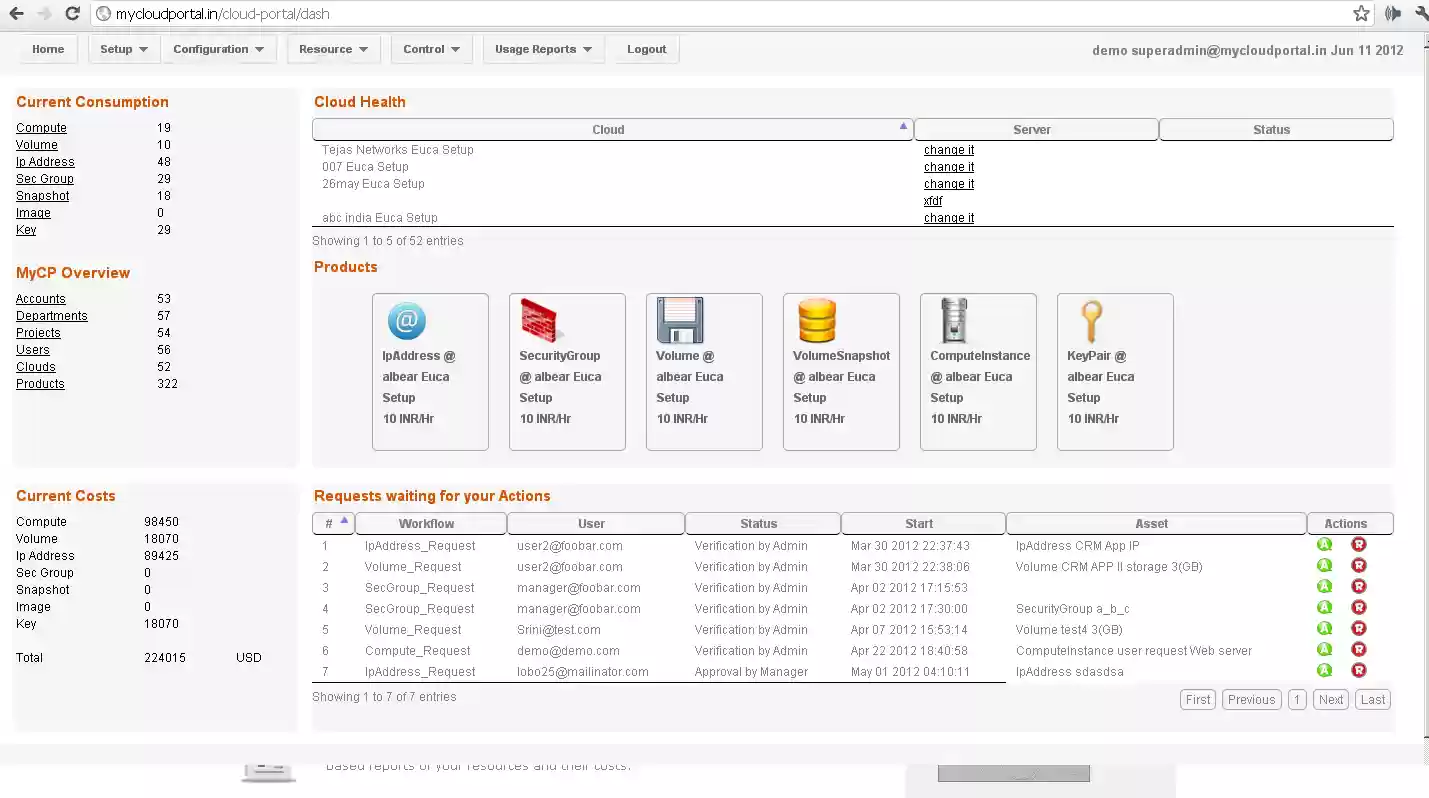Reject the IpAddress_Request from lobo25@mailinator.com
The image size is (1429, 798).
(x=1359, y=670)
